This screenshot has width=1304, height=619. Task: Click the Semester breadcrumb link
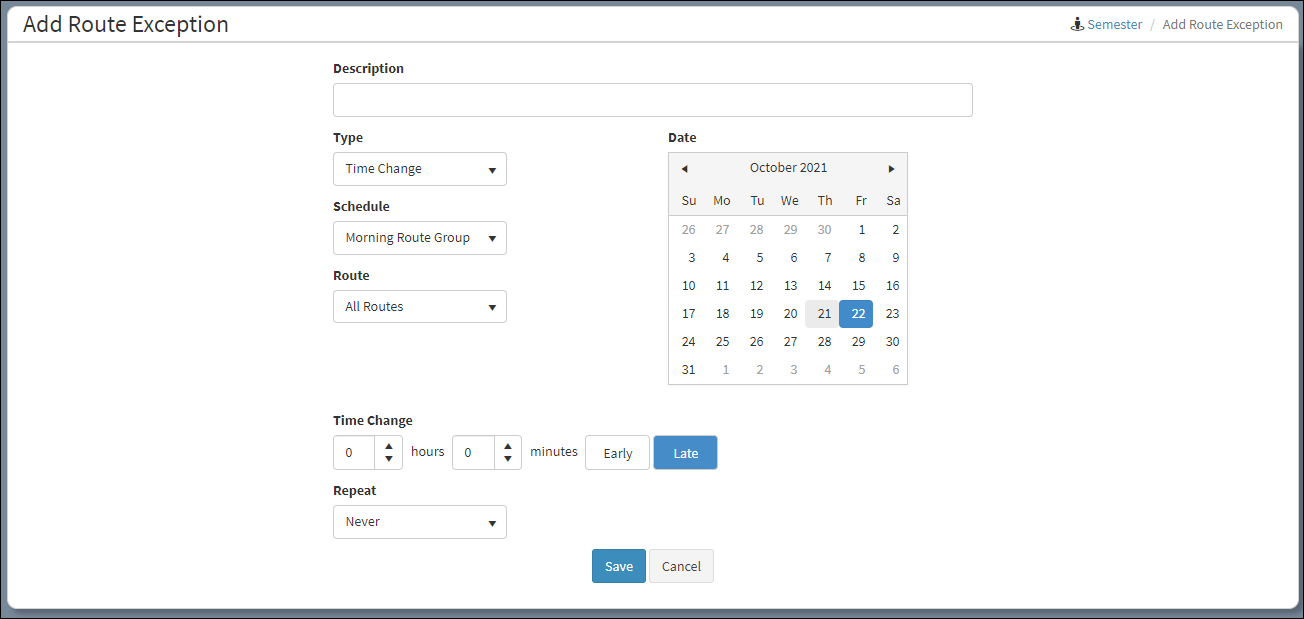click(x=1114, y=25)
